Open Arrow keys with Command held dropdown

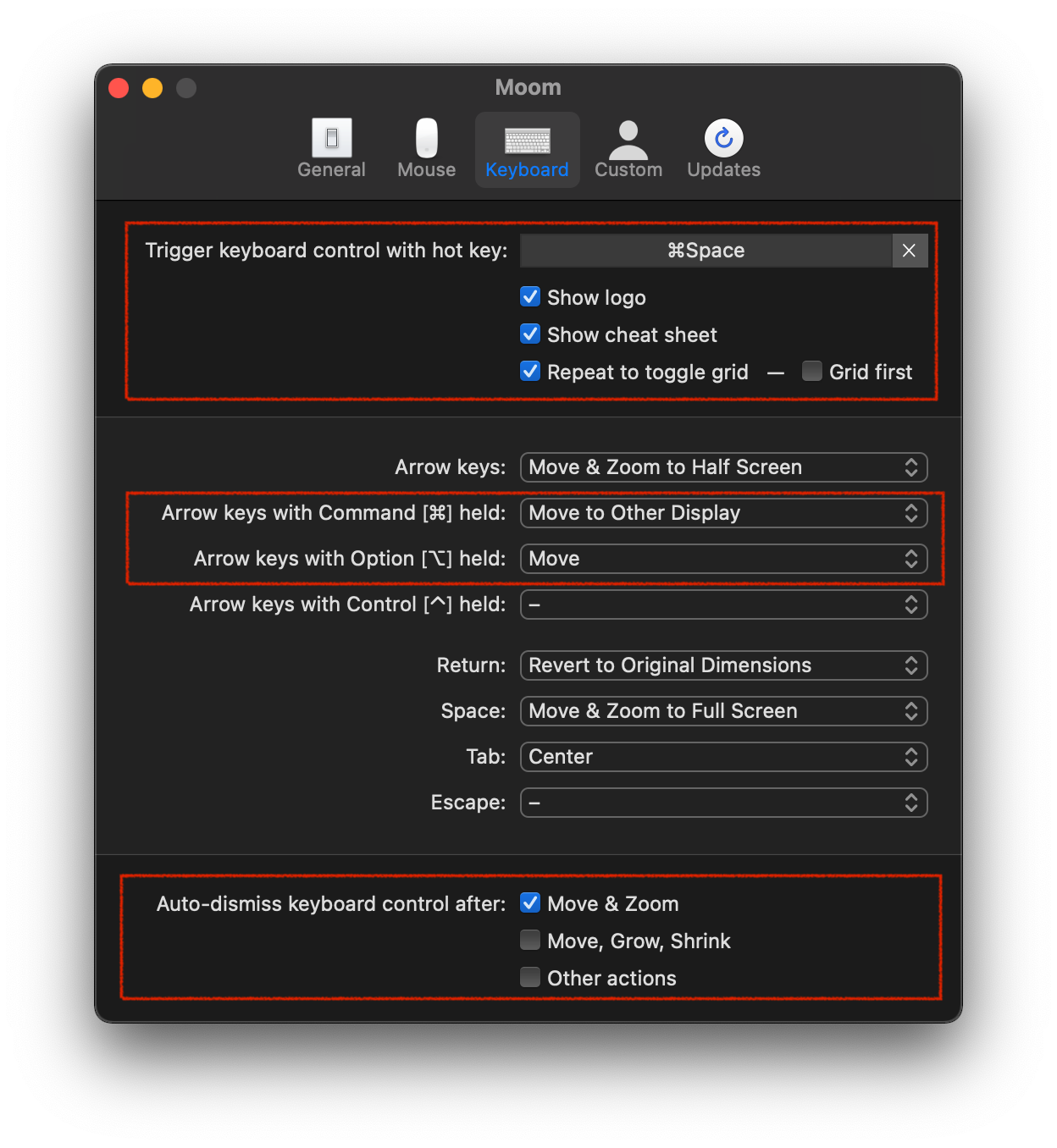(724, 513)
